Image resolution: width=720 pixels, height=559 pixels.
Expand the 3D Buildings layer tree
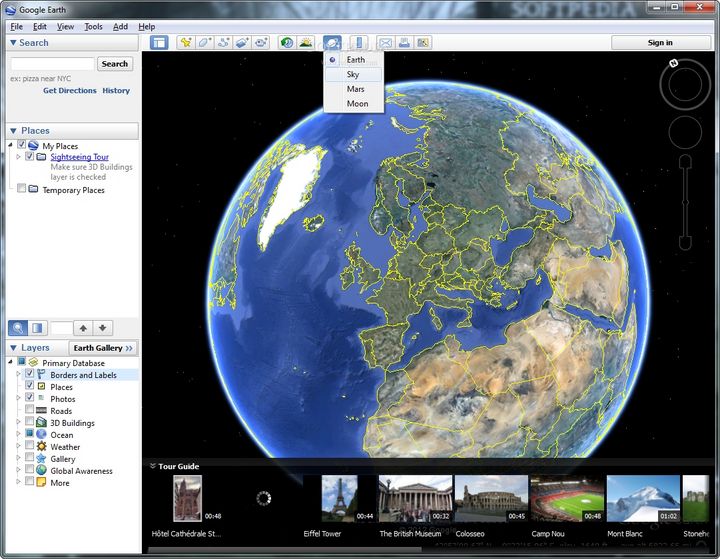pos(18,423)
